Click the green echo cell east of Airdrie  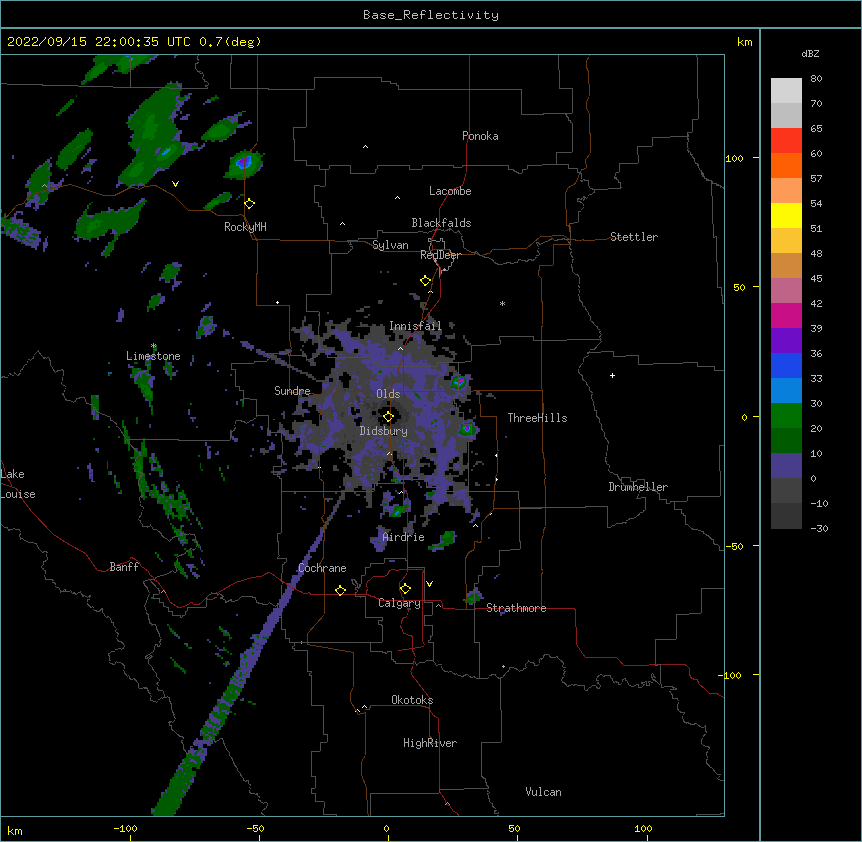click(x=445, y=540)
